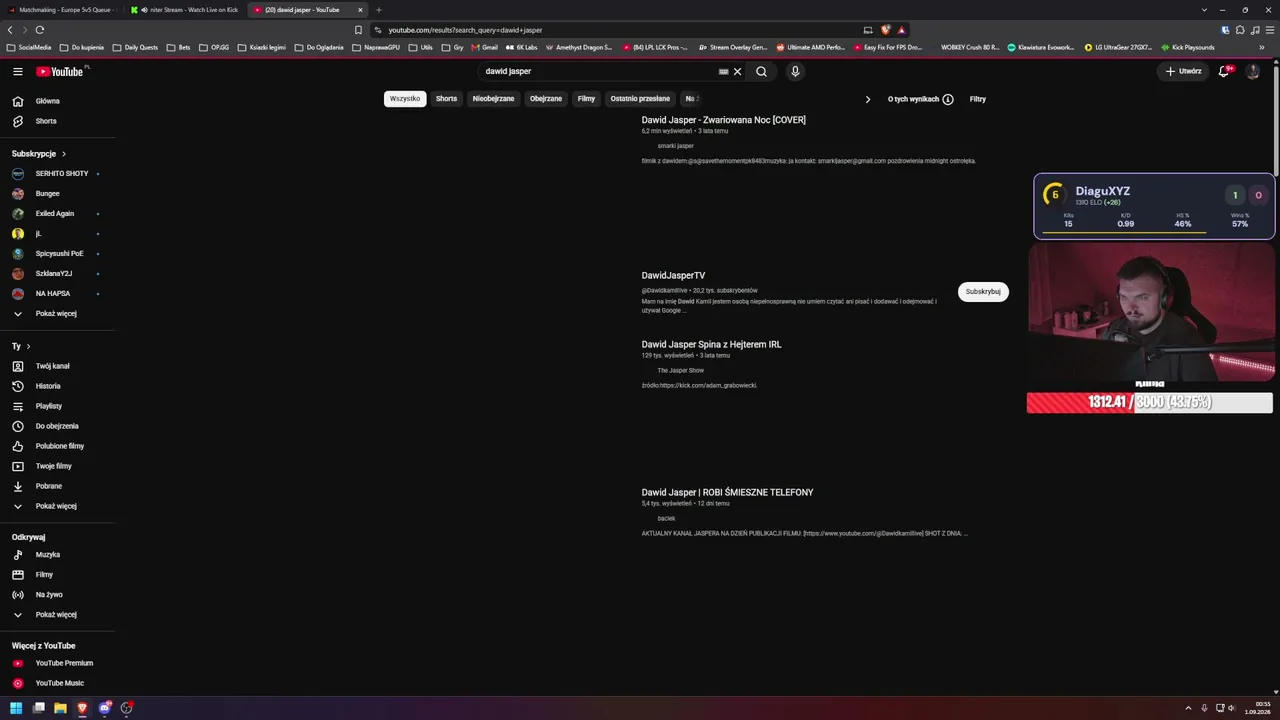Show more filter chips with the right arrow

pyautogui.click(x=868, y=99)
